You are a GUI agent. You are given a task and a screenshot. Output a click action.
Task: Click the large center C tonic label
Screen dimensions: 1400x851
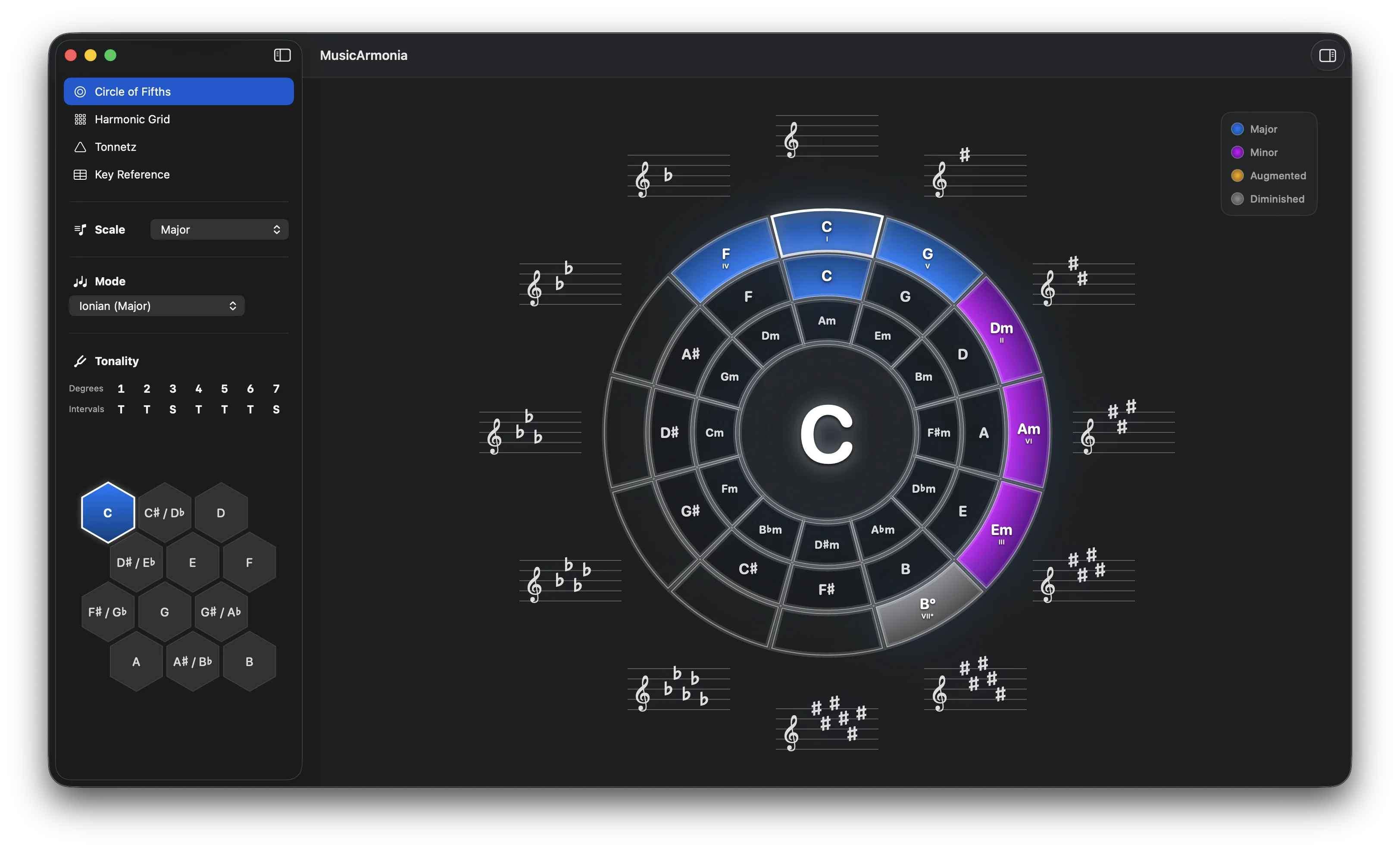[x=827, y=434]
